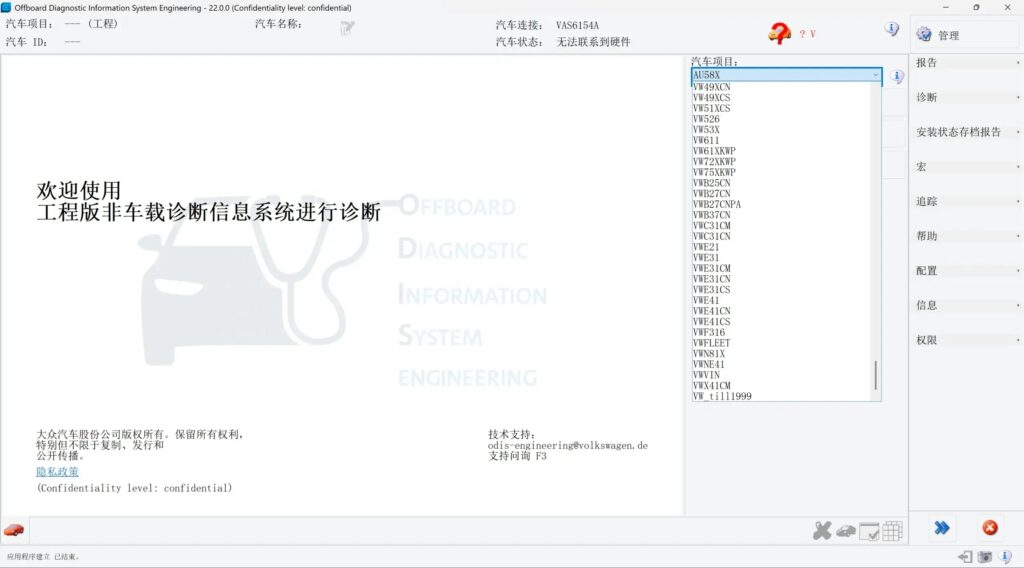Expand the 配置 section

point(967,270)
